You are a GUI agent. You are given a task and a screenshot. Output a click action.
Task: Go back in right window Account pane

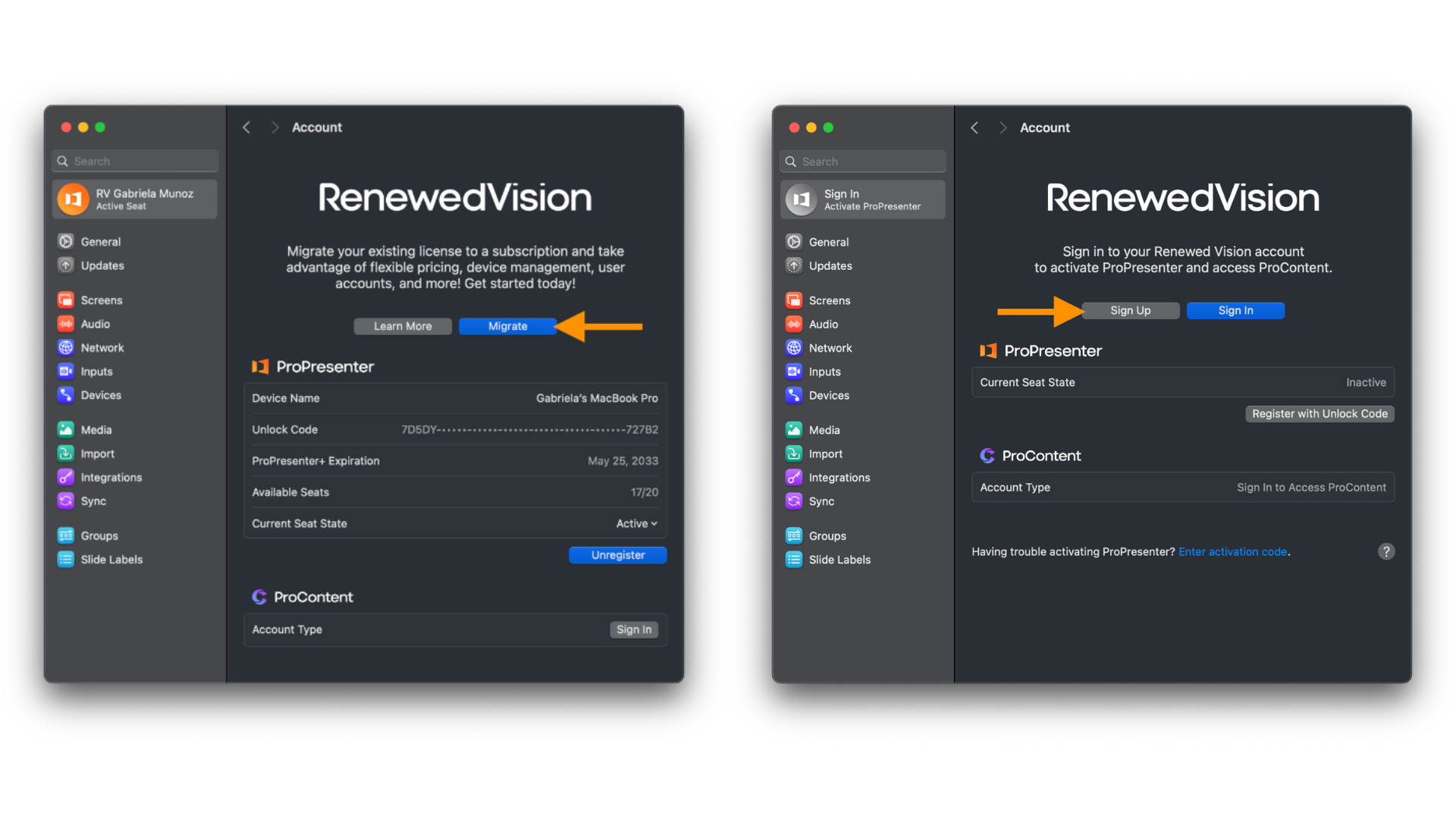point(974,127)
